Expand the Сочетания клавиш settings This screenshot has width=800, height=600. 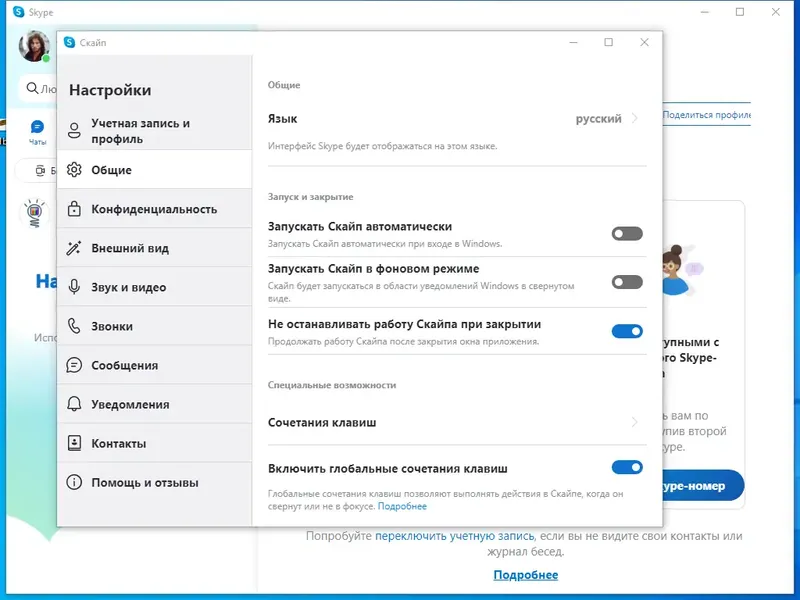click(638, 423)
